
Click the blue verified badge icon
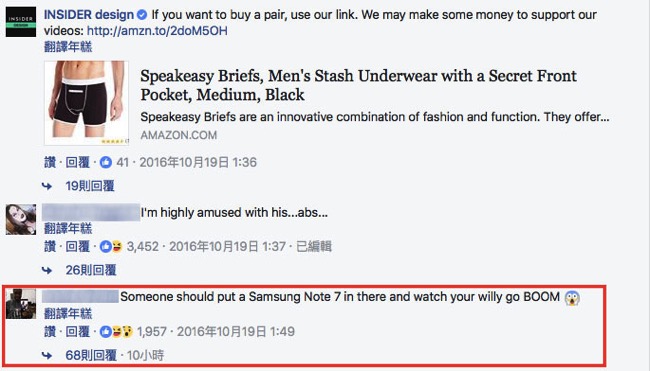click(x=142, y=15)
